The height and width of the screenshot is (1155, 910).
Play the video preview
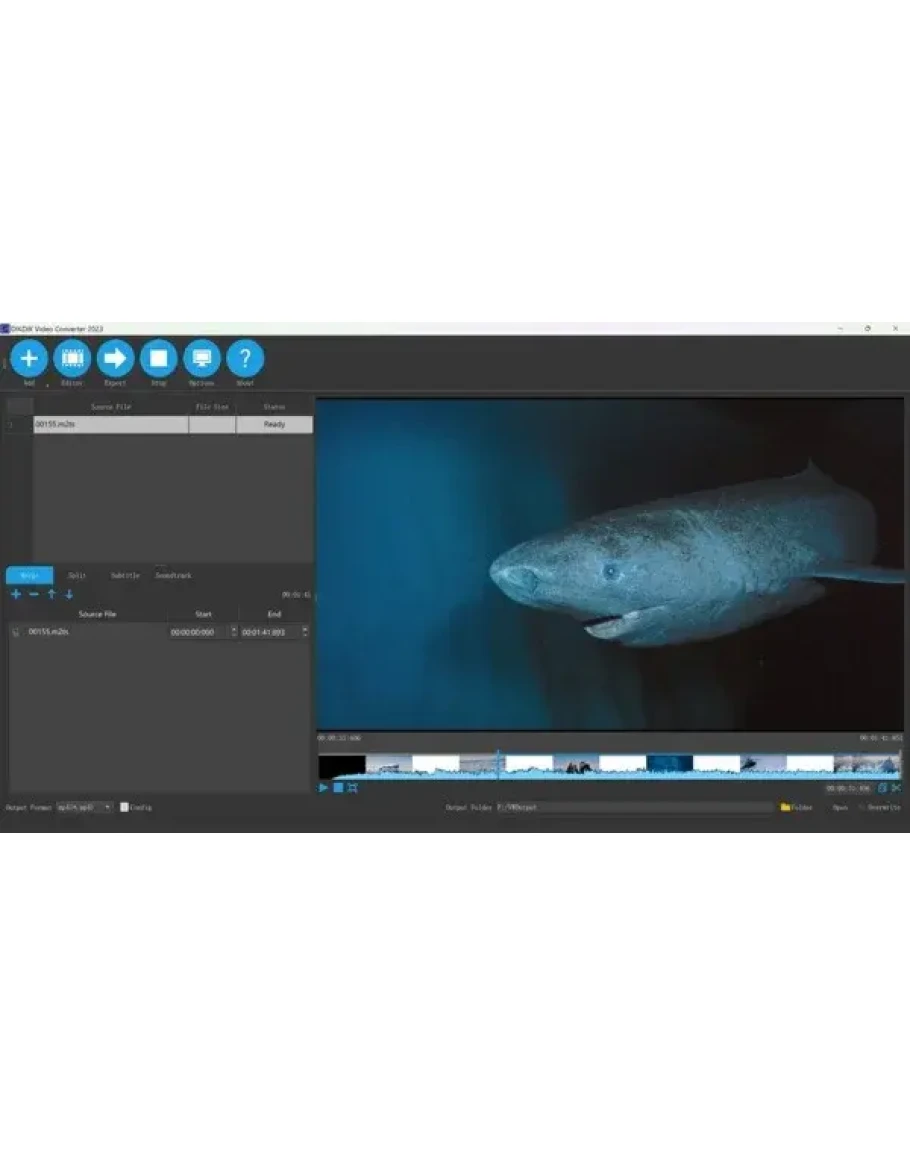[323, 788]
